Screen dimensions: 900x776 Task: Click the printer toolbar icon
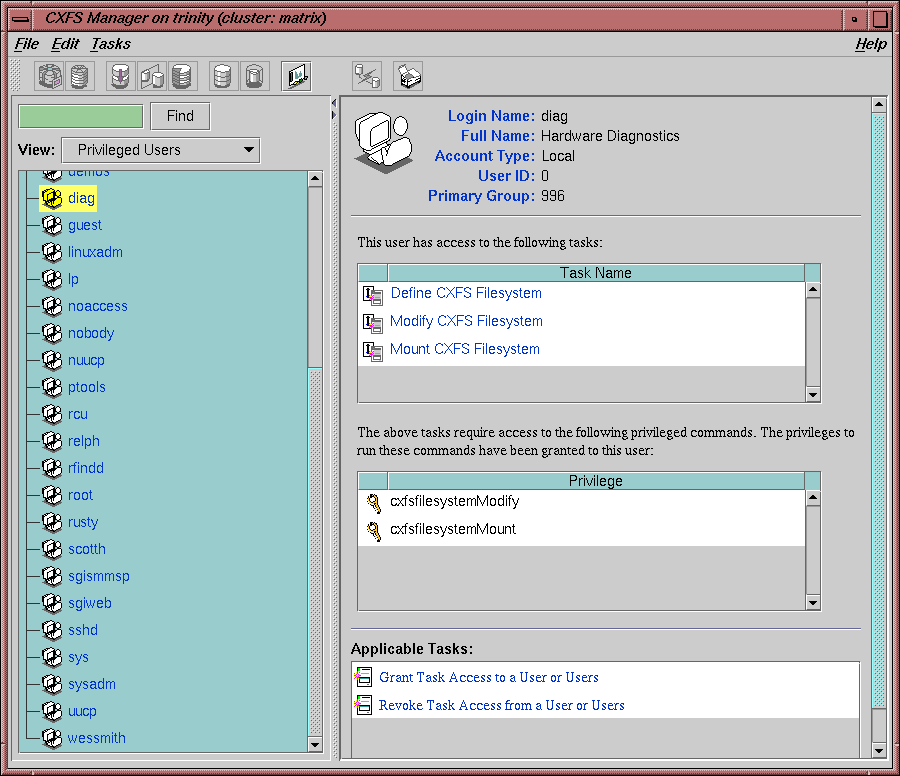coord(408,76)
